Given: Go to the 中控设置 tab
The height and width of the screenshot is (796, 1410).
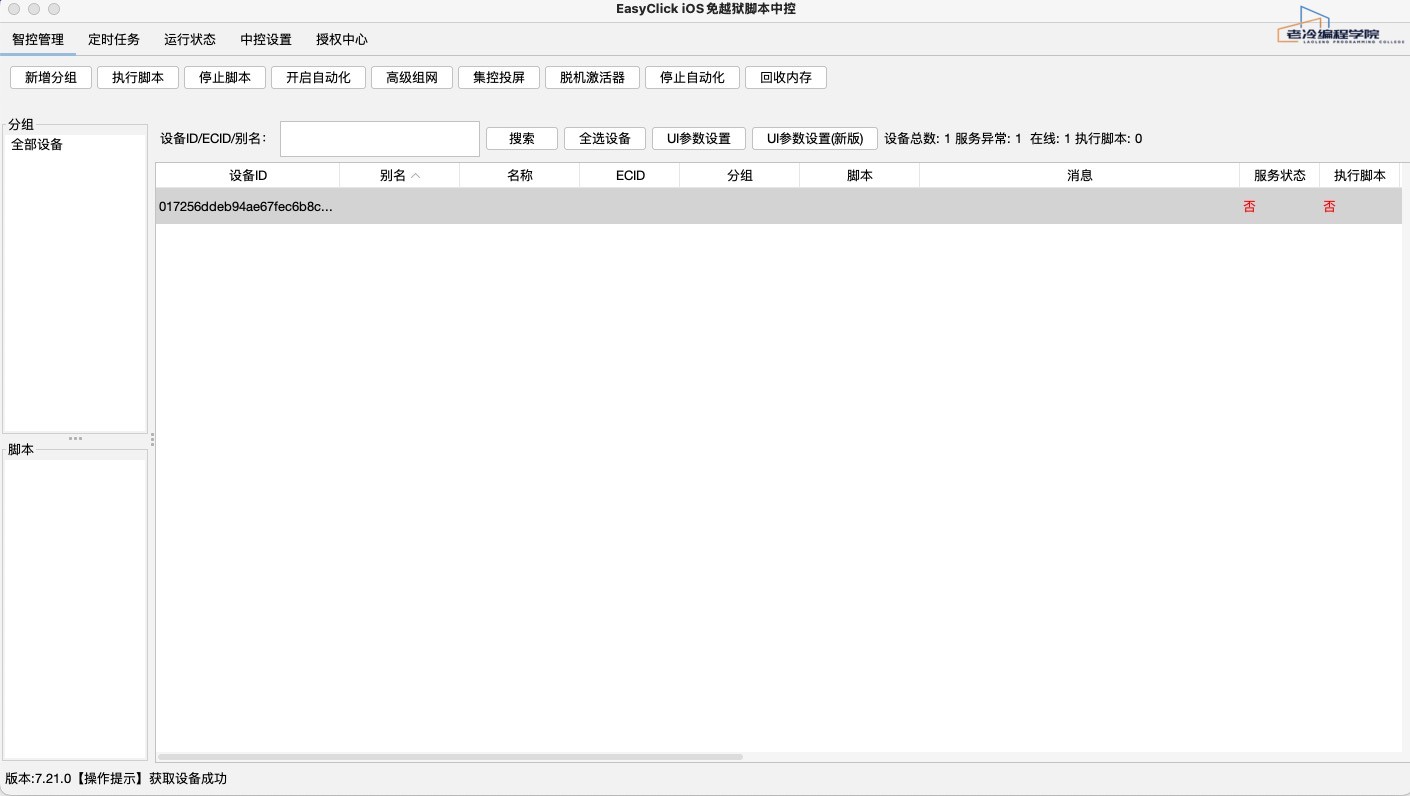Looking at the screenshot, I should (x=266, y=40).
